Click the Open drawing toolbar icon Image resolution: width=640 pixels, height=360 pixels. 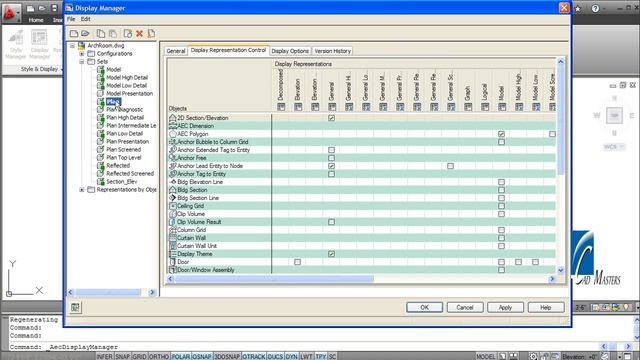[x=85, y=33]
